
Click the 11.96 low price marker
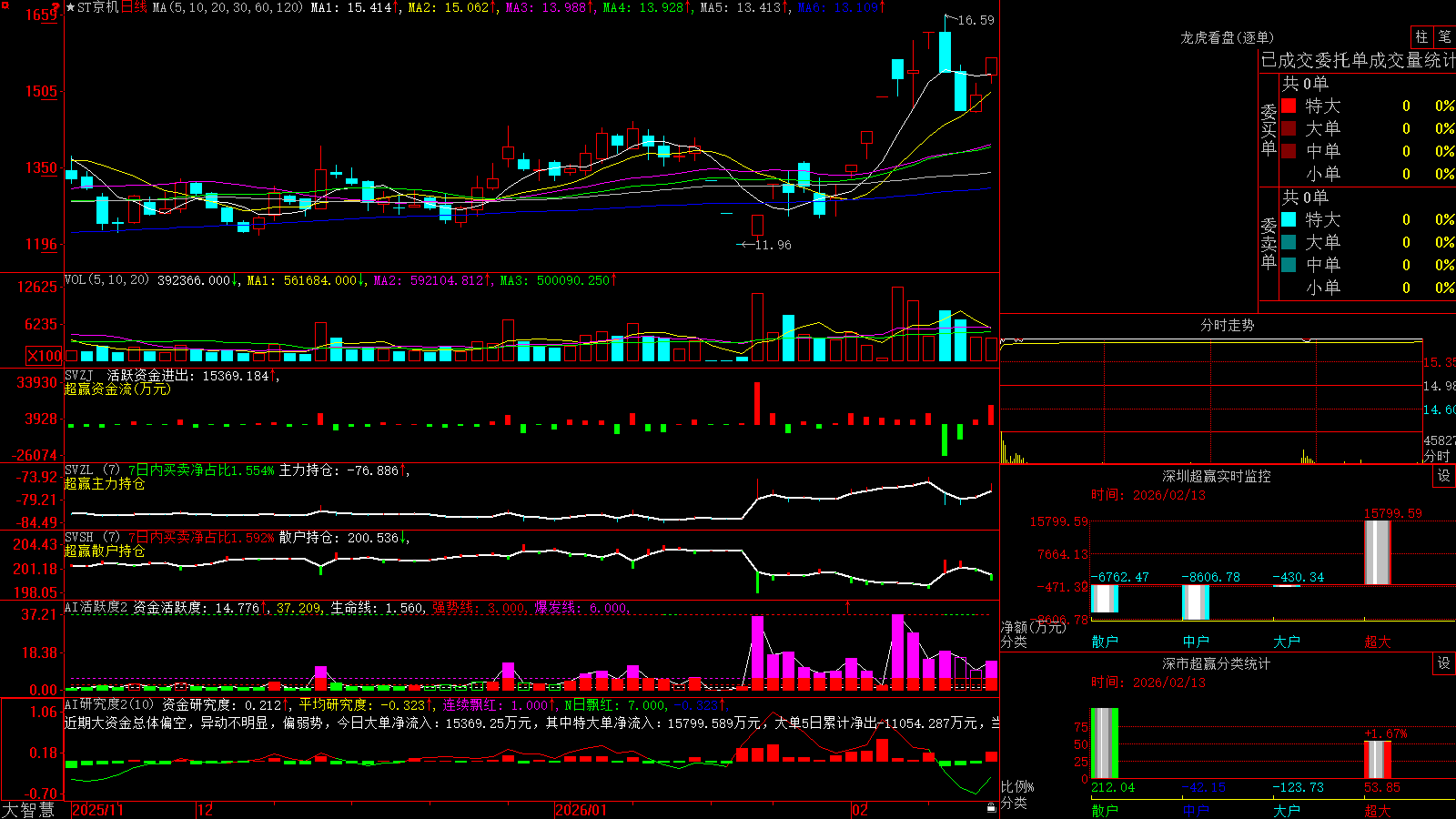coord(773,245)
